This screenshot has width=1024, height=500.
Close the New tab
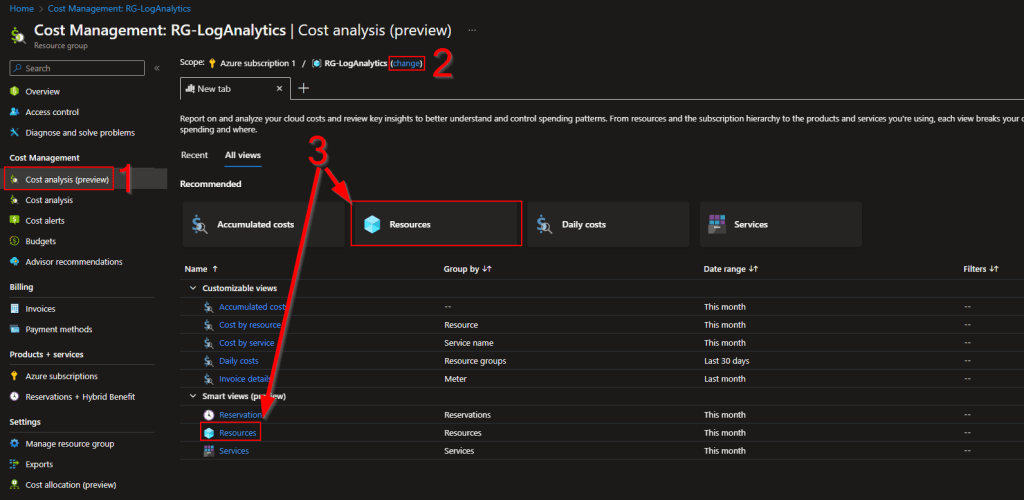[278, 89]
